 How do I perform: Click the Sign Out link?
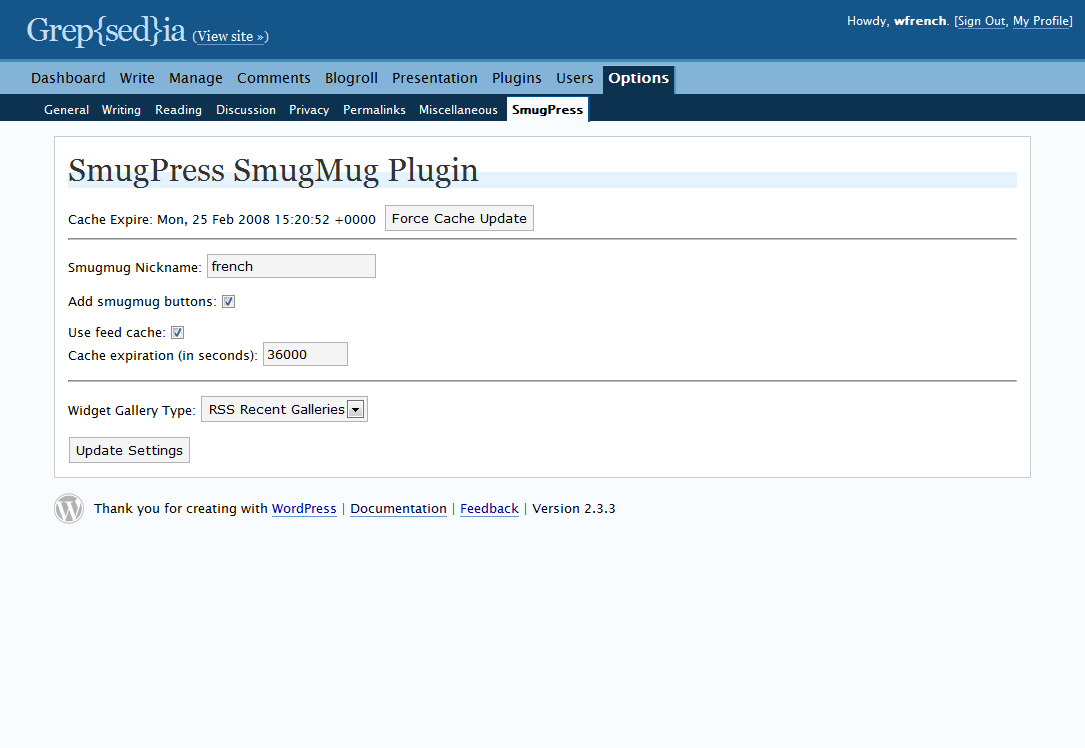click(981, 21)
